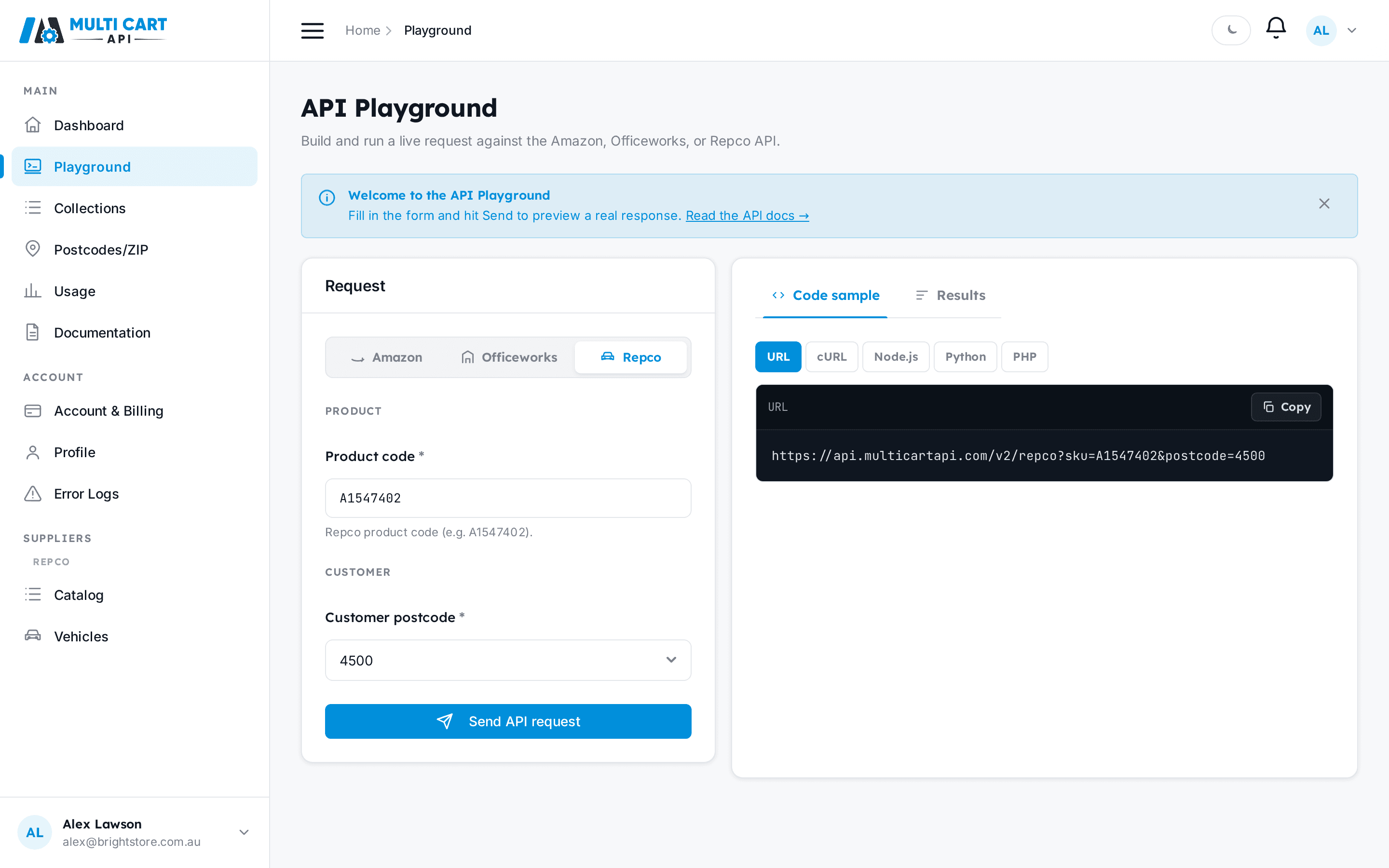This screenshot has width=1389, height=868.
Task: Switch to Code sample tab
Action: (825, 295)
